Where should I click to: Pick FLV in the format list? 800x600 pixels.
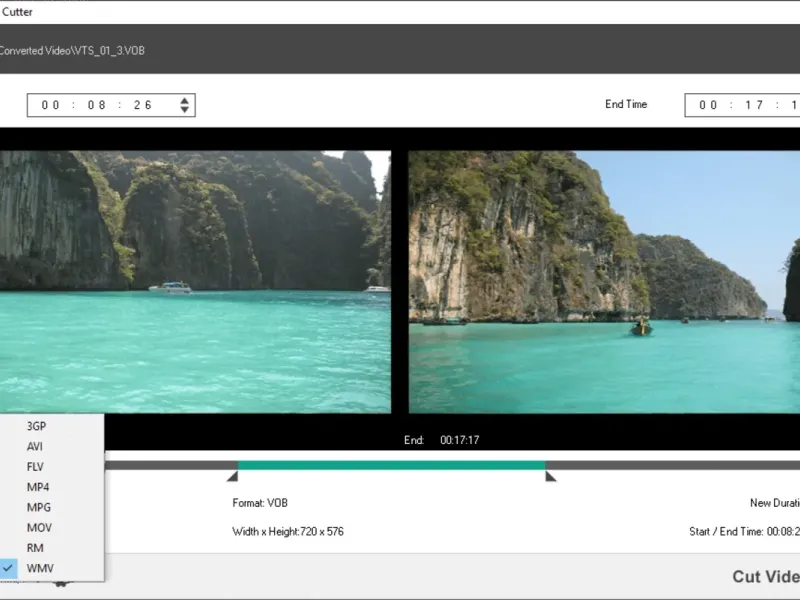coord(35,467)
